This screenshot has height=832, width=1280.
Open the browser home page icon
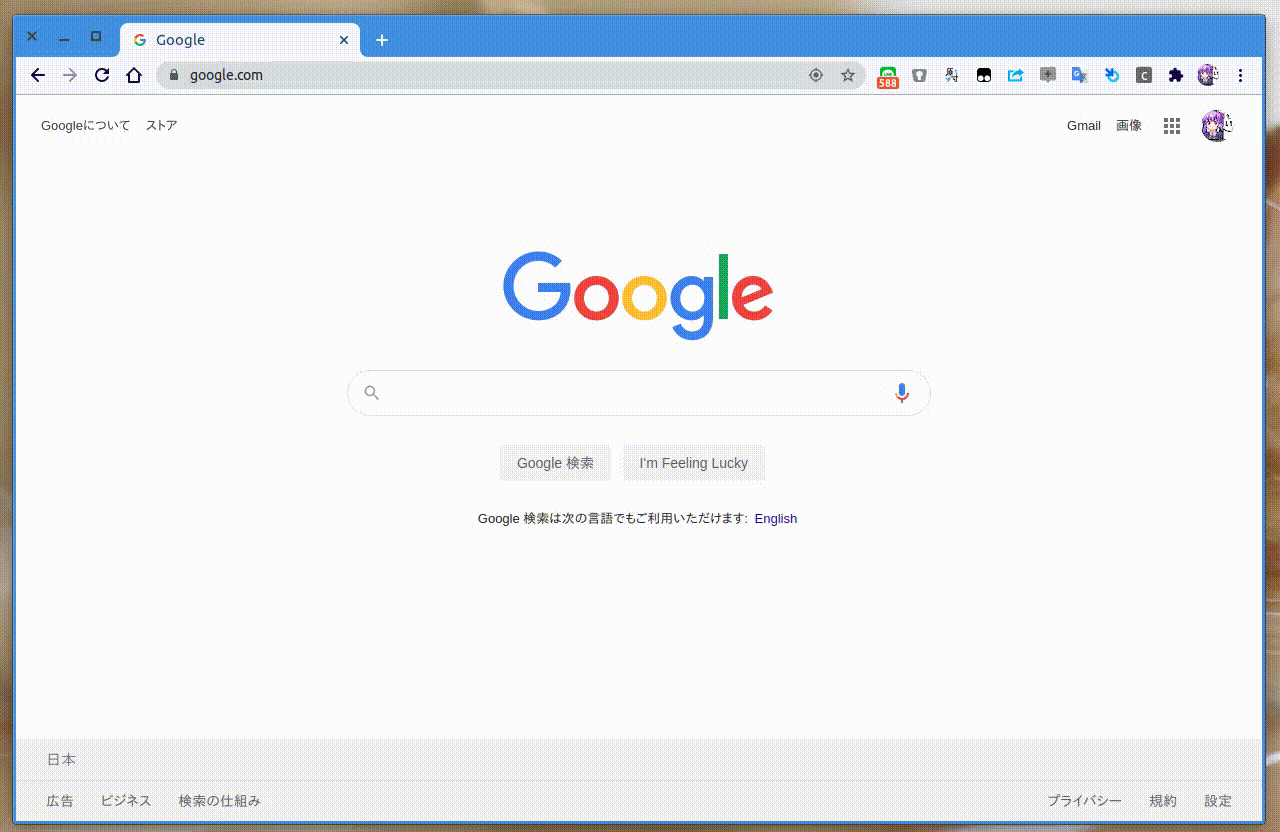pos(134,75)
